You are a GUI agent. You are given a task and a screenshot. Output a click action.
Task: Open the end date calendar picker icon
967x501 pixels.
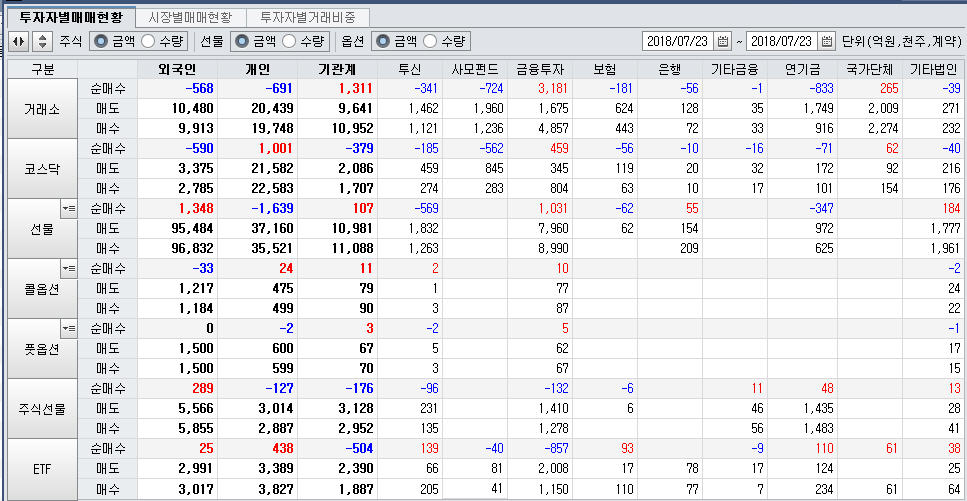click(x=826, y=42)
